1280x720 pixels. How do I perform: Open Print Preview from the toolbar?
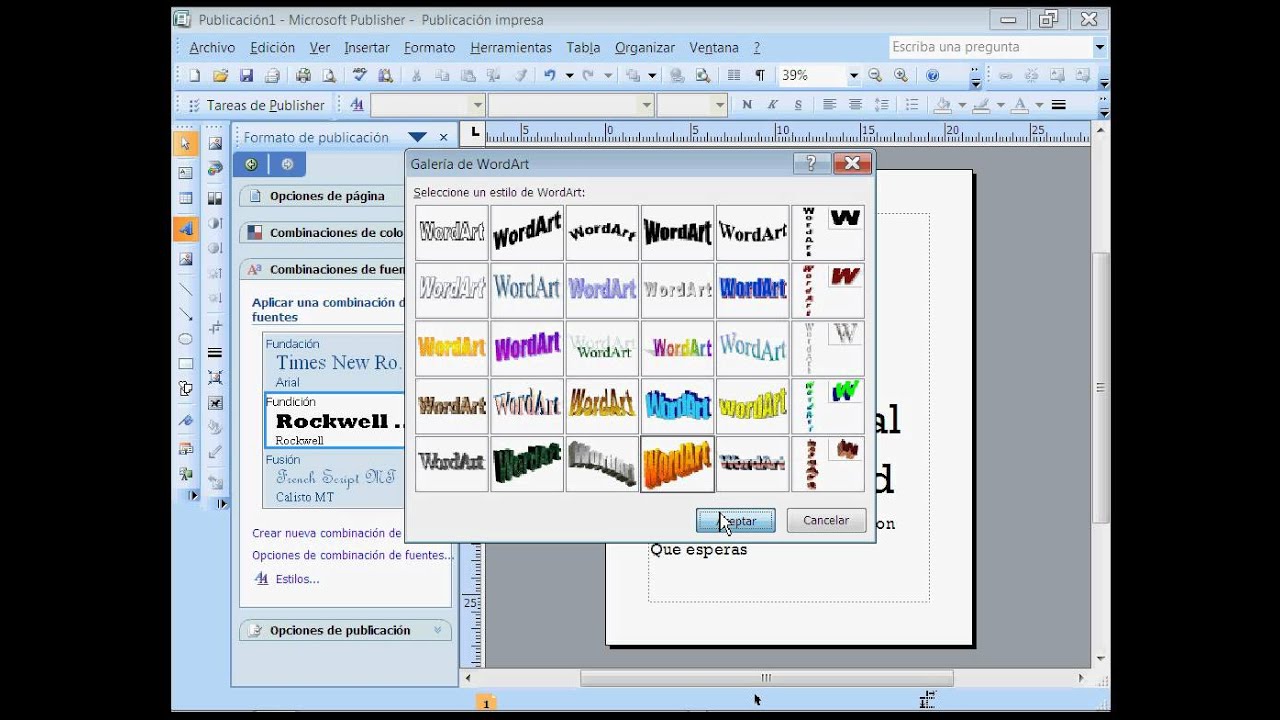click(328, 75)
